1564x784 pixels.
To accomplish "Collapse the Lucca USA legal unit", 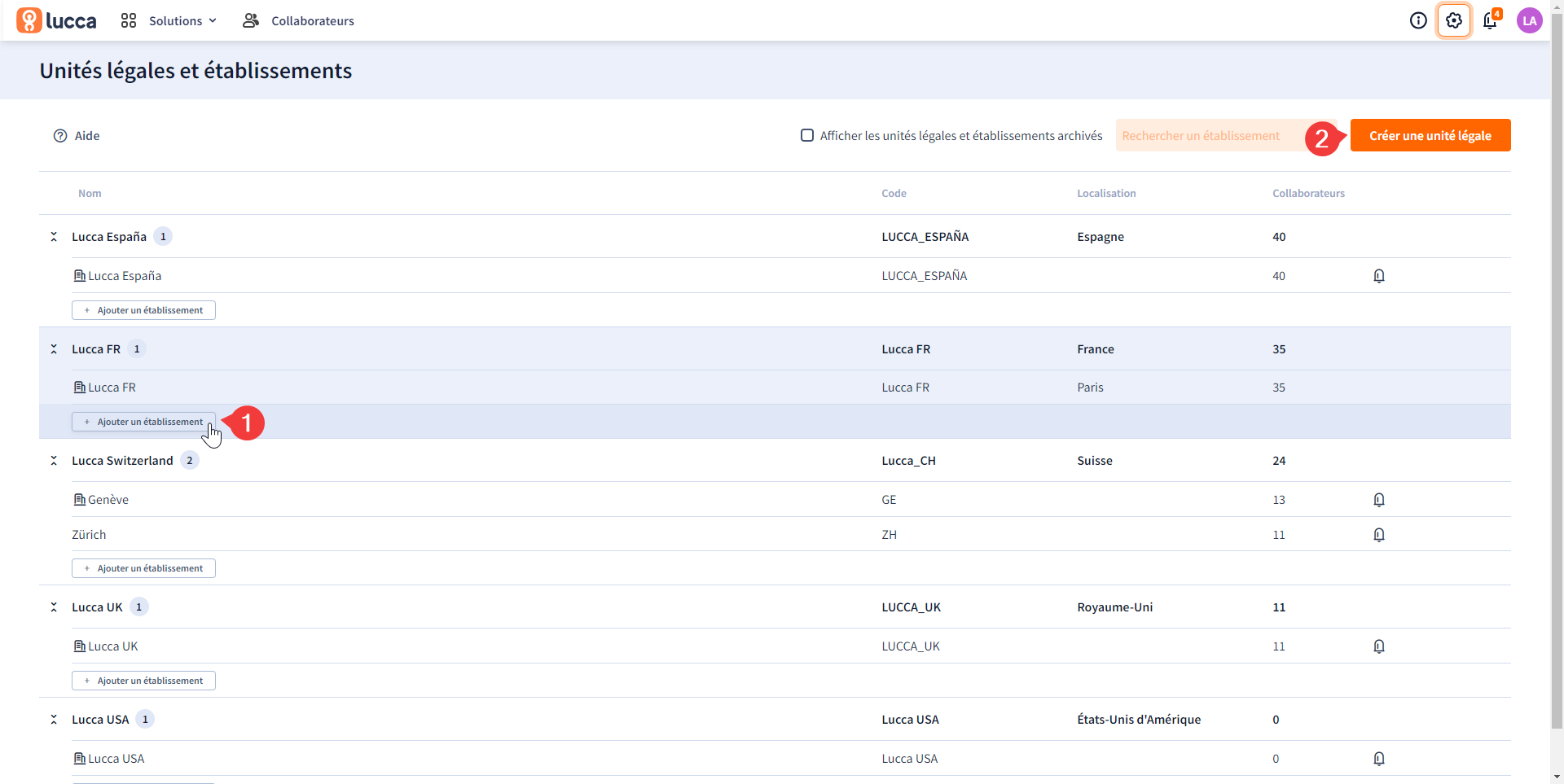I will point(54,720).
